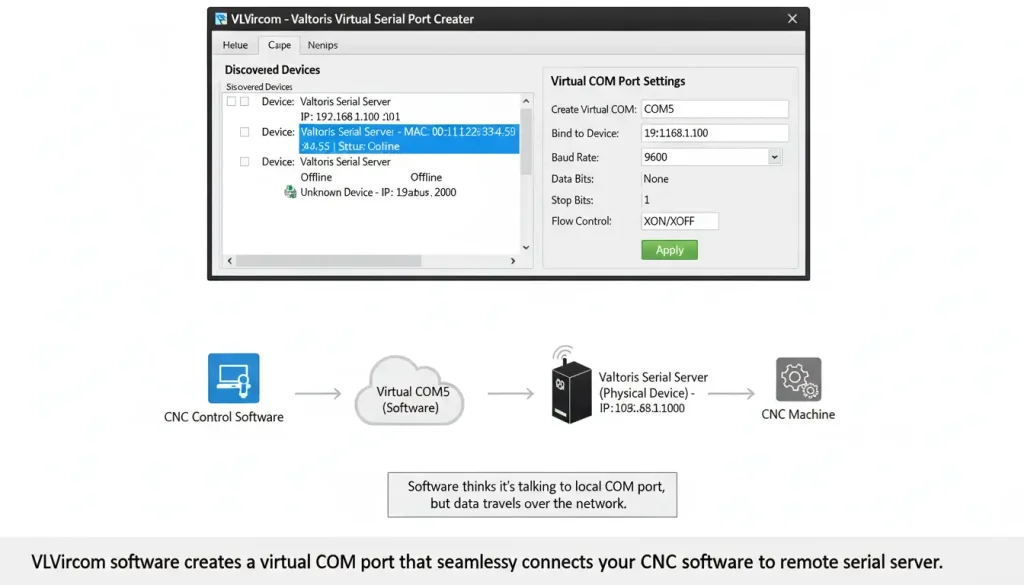Viewport: 1024px width, 585px height.
Task: Click the vertical scrollbar thumb in device list
Action: click(x=526, y=141)
